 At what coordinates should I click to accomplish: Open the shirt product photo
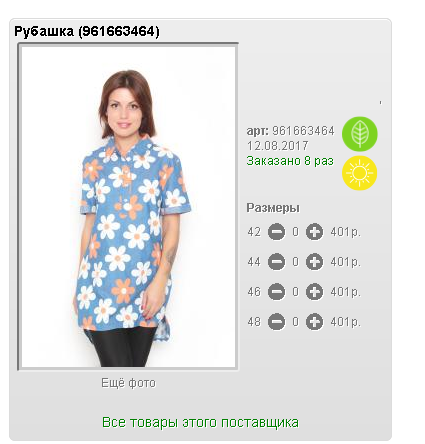click(x=128, y=207)
